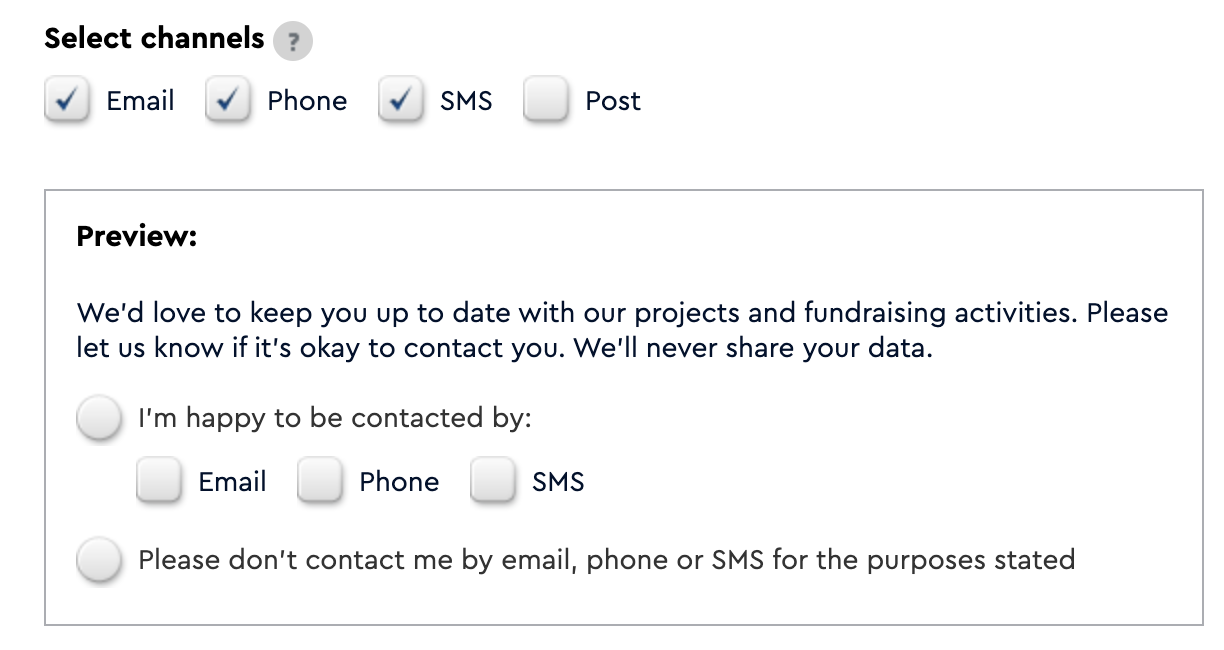Tick the Phone checkbox in the preview
Viewport: 1224px width, 650px height.
pos(320,482)
